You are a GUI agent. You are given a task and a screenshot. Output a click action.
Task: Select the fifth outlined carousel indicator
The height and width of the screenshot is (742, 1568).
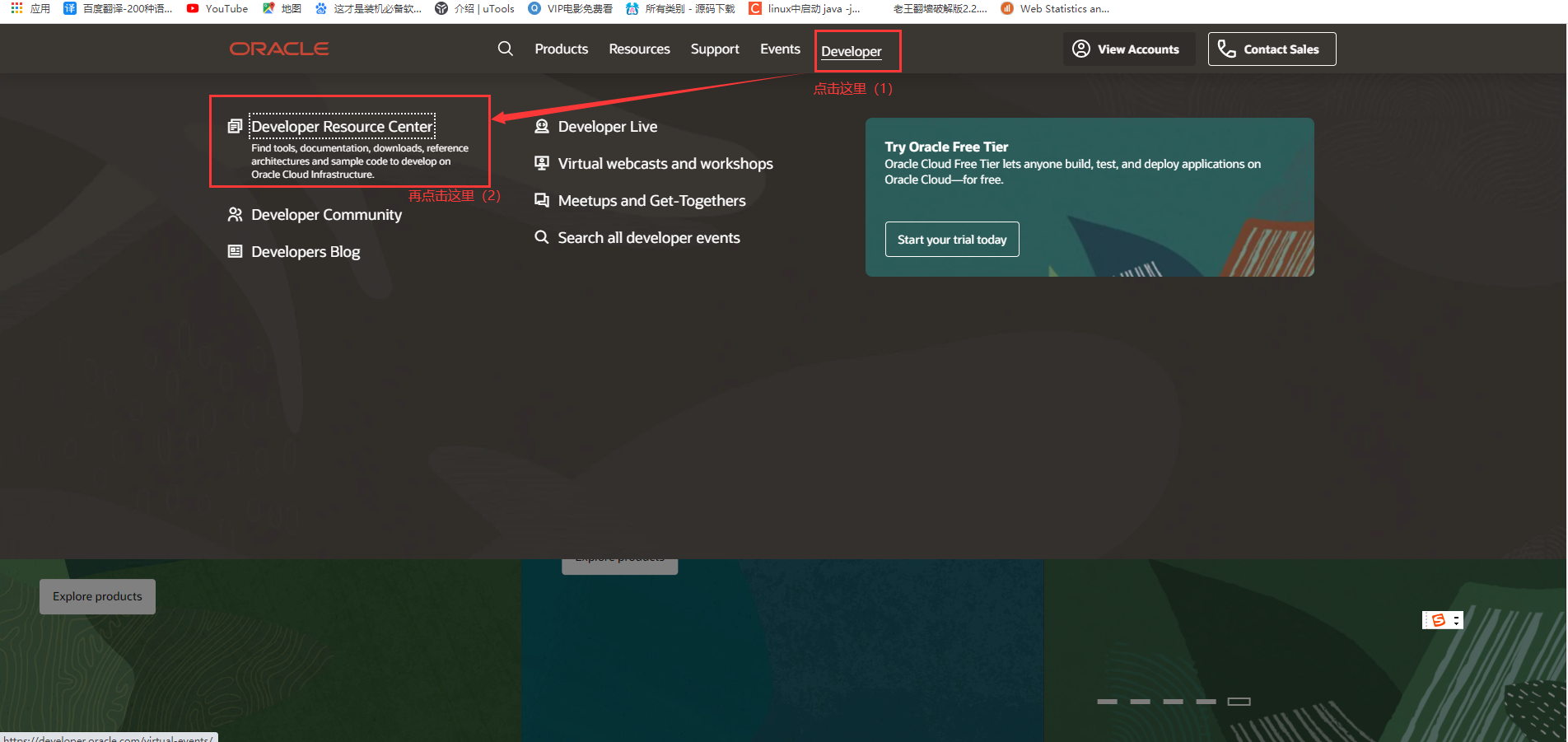pyautogui.click(x=1239, y=702)
